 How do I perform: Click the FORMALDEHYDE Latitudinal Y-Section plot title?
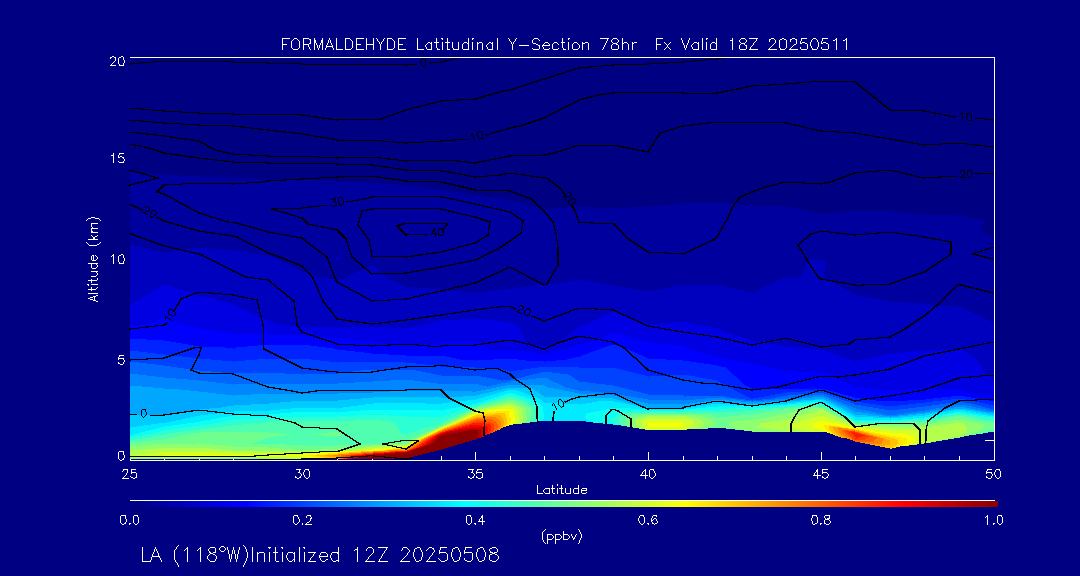click(x=565, y=45)
